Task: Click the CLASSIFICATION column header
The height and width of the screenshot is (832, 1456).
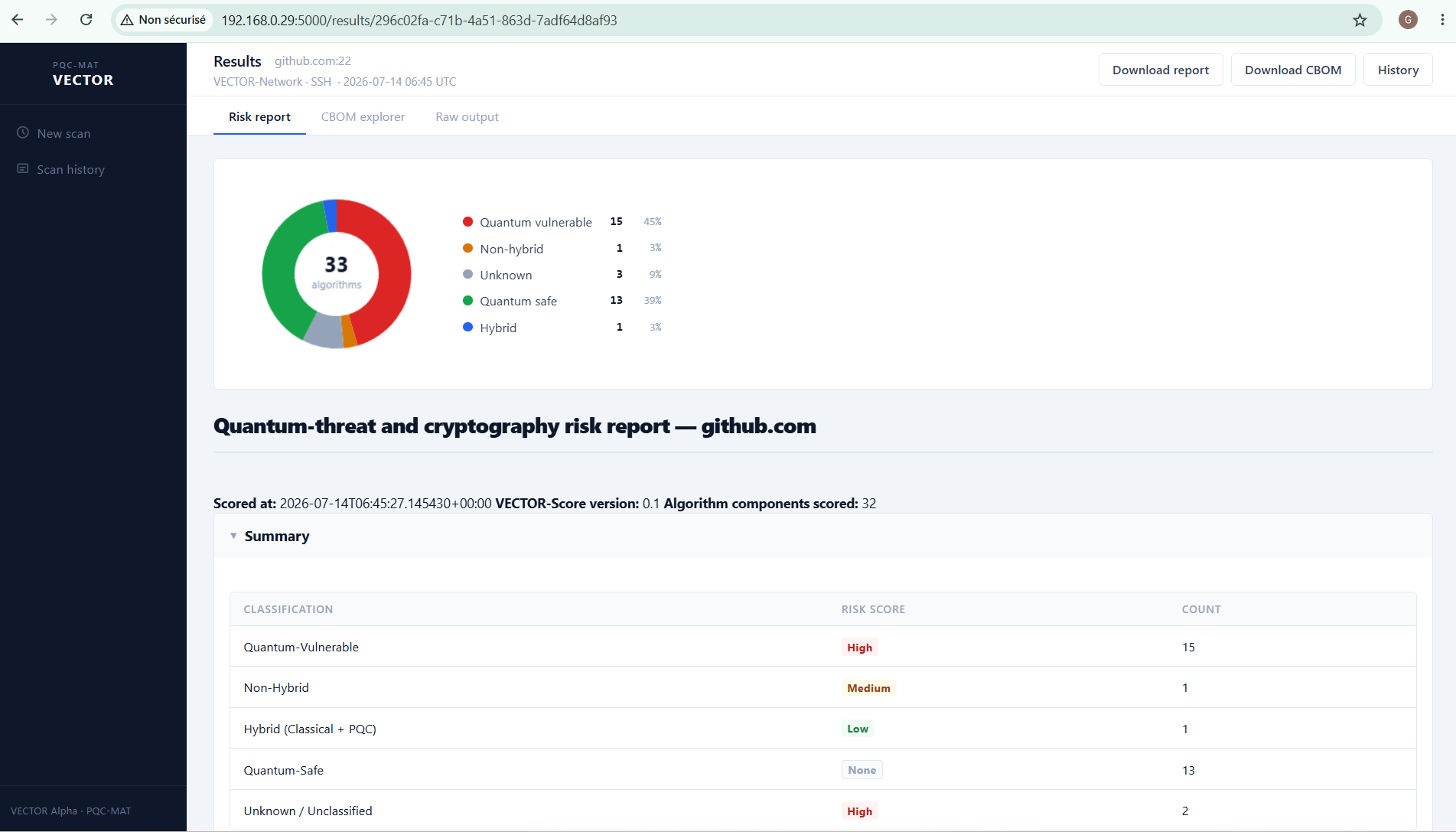Action: tap(288, 609)
